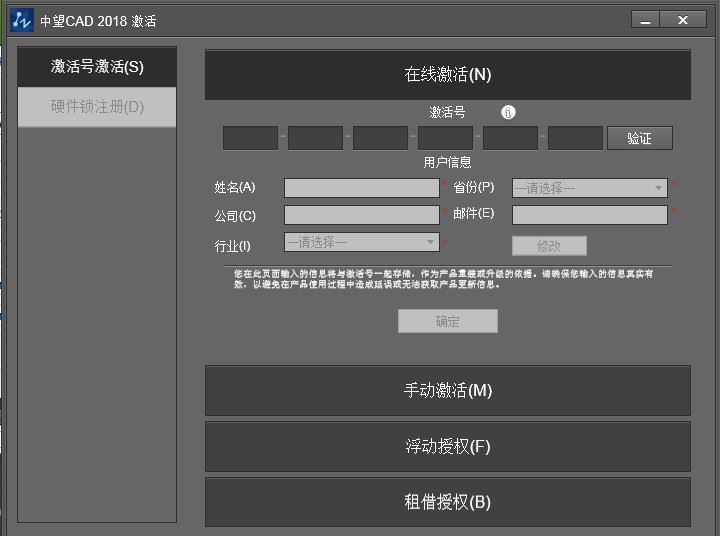This screenshot has width=720, height=536.
Task: Click the ZWCAD app icon in the title bar
Action: coord(21,20)
